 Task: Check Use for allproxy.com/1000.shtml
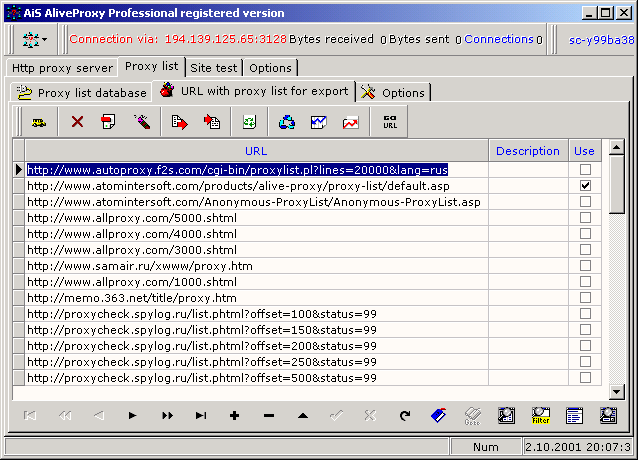click(585, 281)
